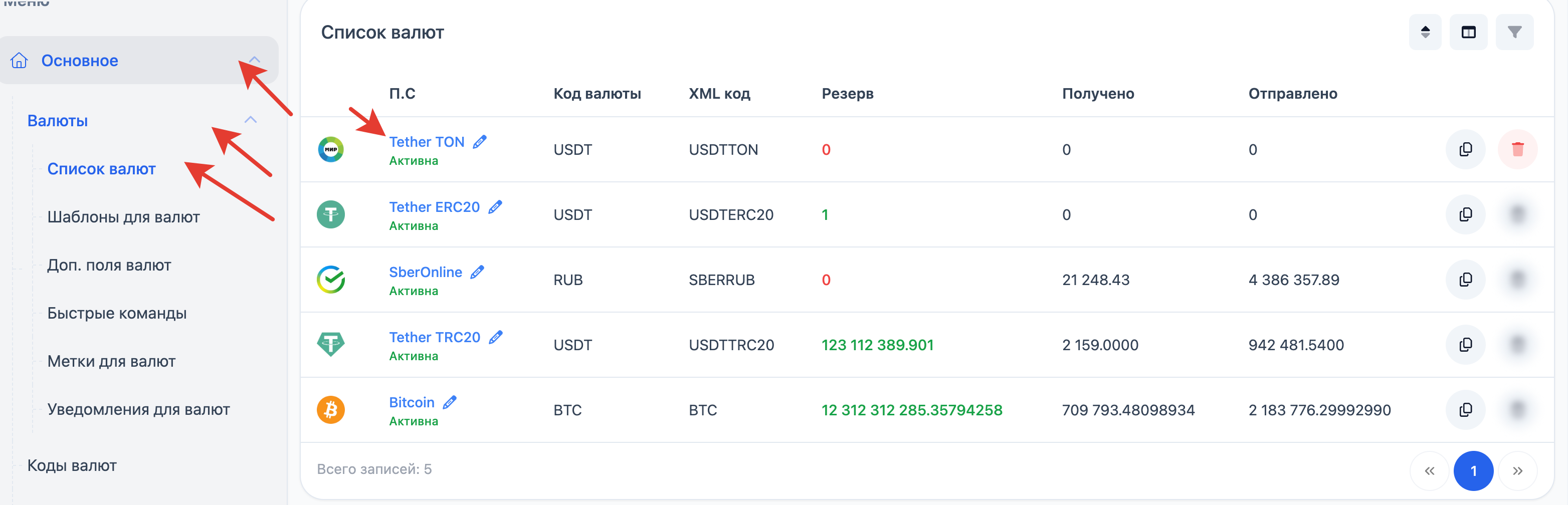Screen dimensions: 1568x505
Task: Go to next page arrow
Action: click(x=1517, y=470)
